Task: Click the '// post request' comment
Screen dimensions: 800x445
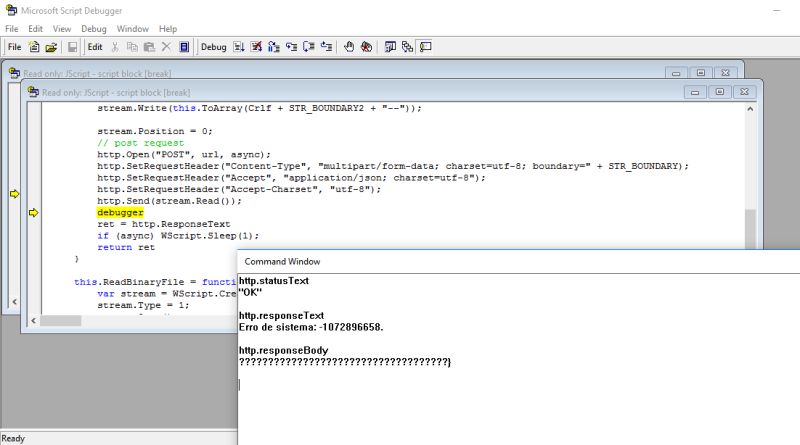Action: 140,143
